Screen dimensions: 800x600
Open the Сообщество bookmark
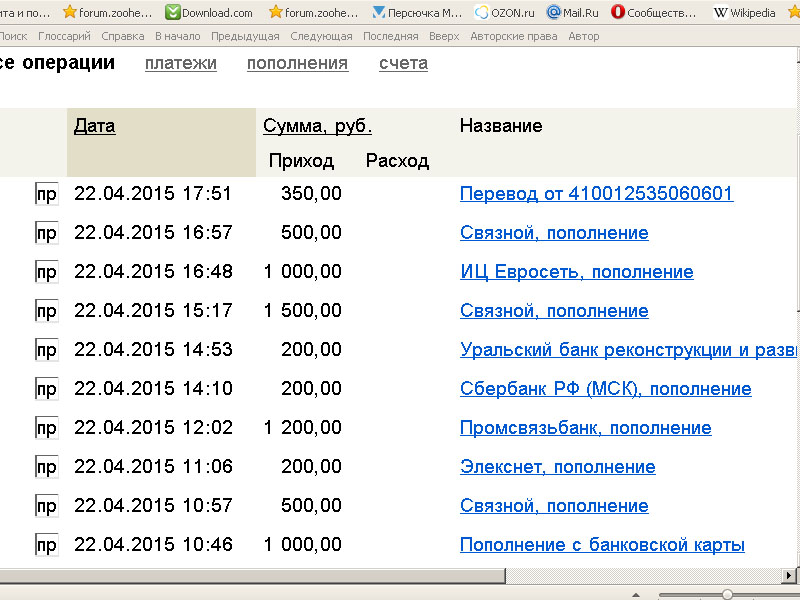pyautogui.click(x=654, y=13)
